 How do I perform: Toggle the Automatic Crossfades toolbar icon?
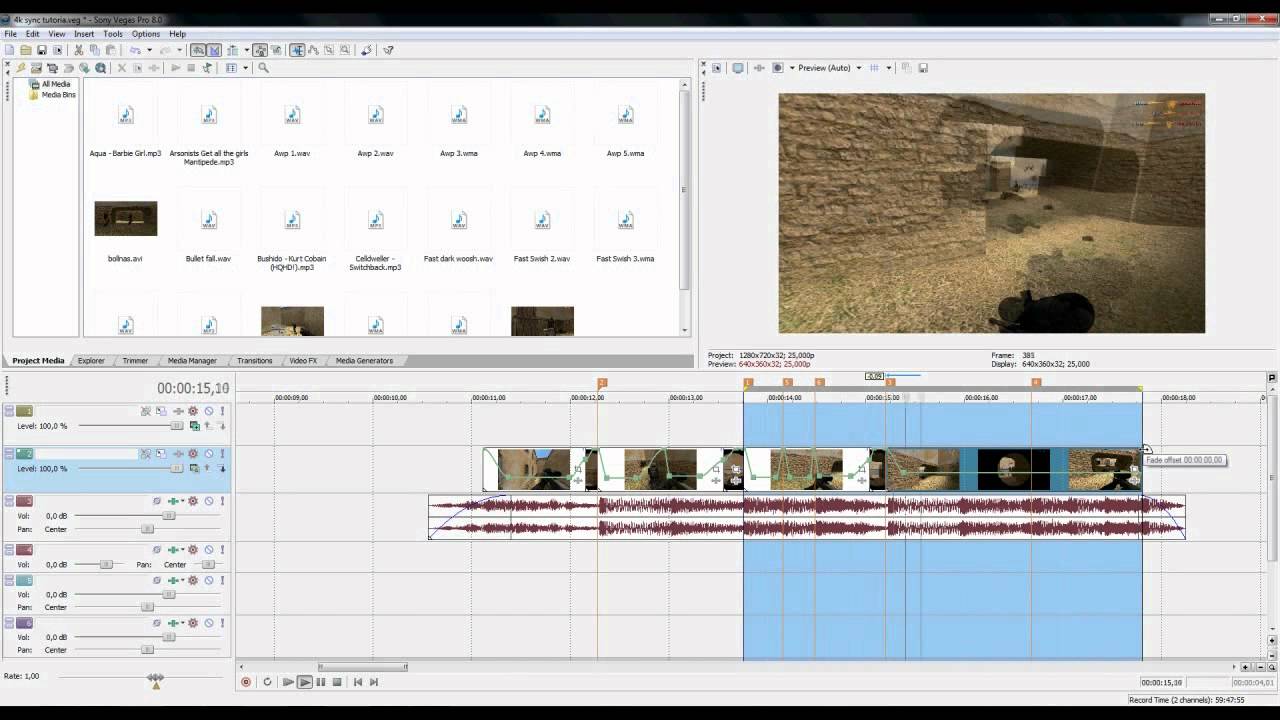pyautogui.click(x=214, y=50)
